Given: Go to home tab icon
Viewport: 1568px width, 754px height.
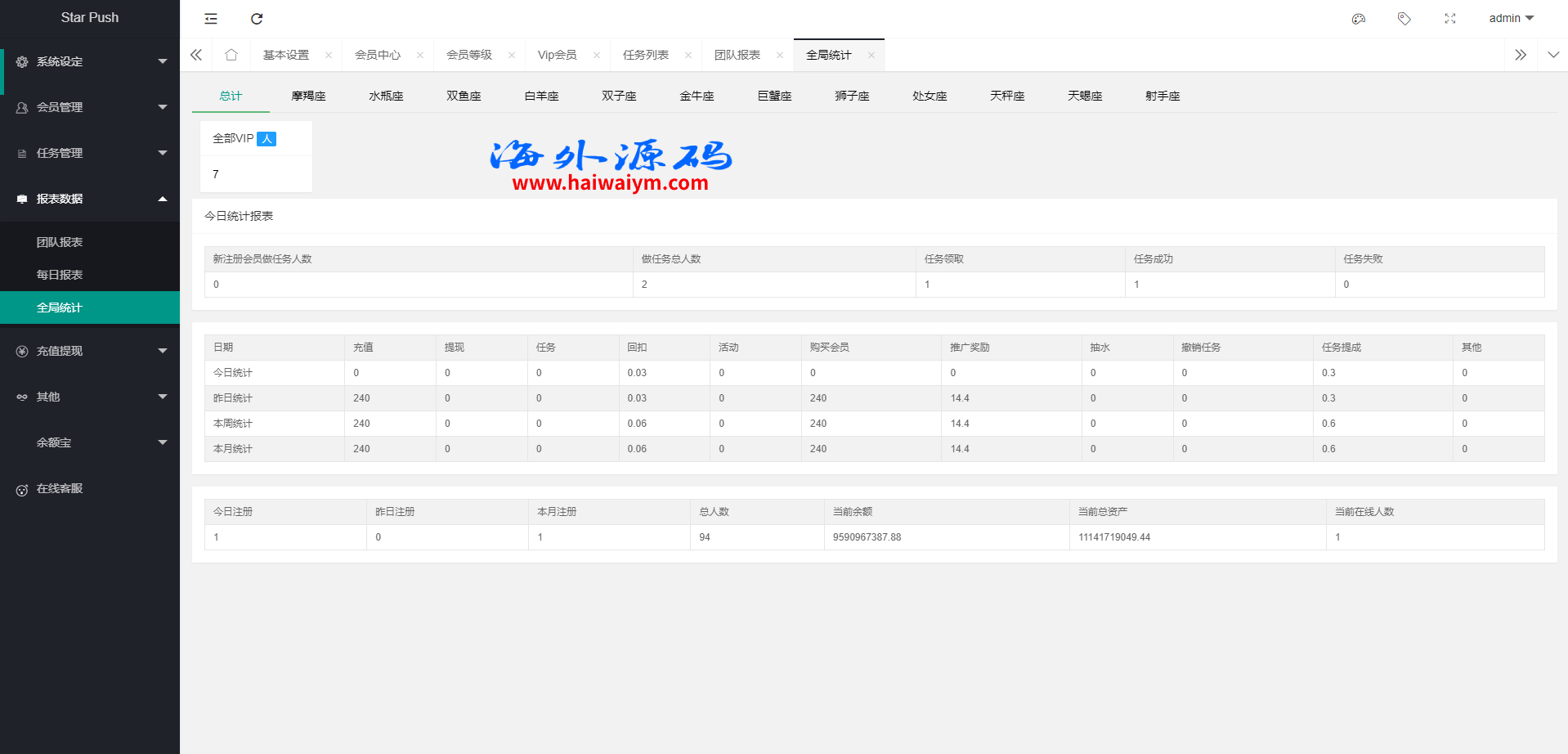Looking at the screenshot, I should pos(231,55).
